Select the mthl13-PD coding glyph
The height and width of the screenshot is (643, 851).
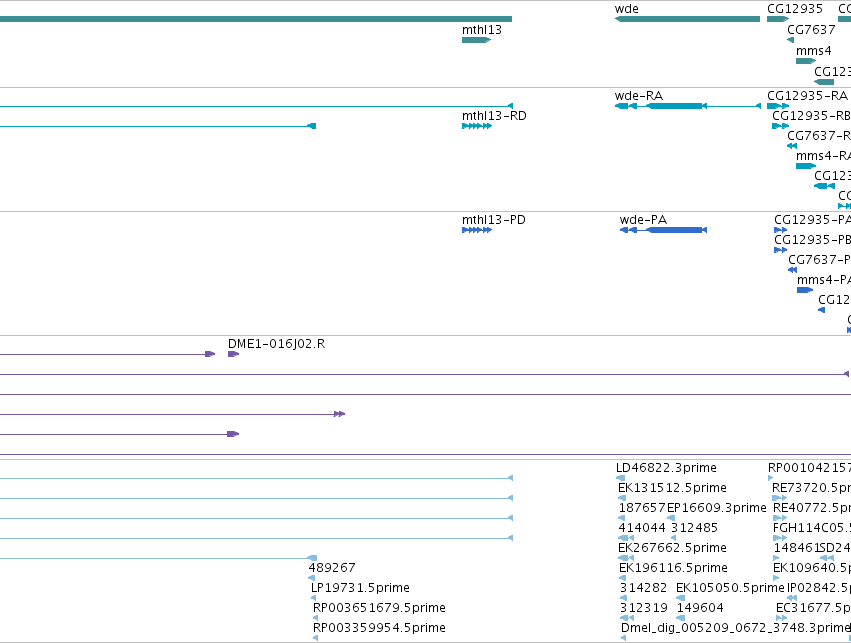(x=477, y=230)
